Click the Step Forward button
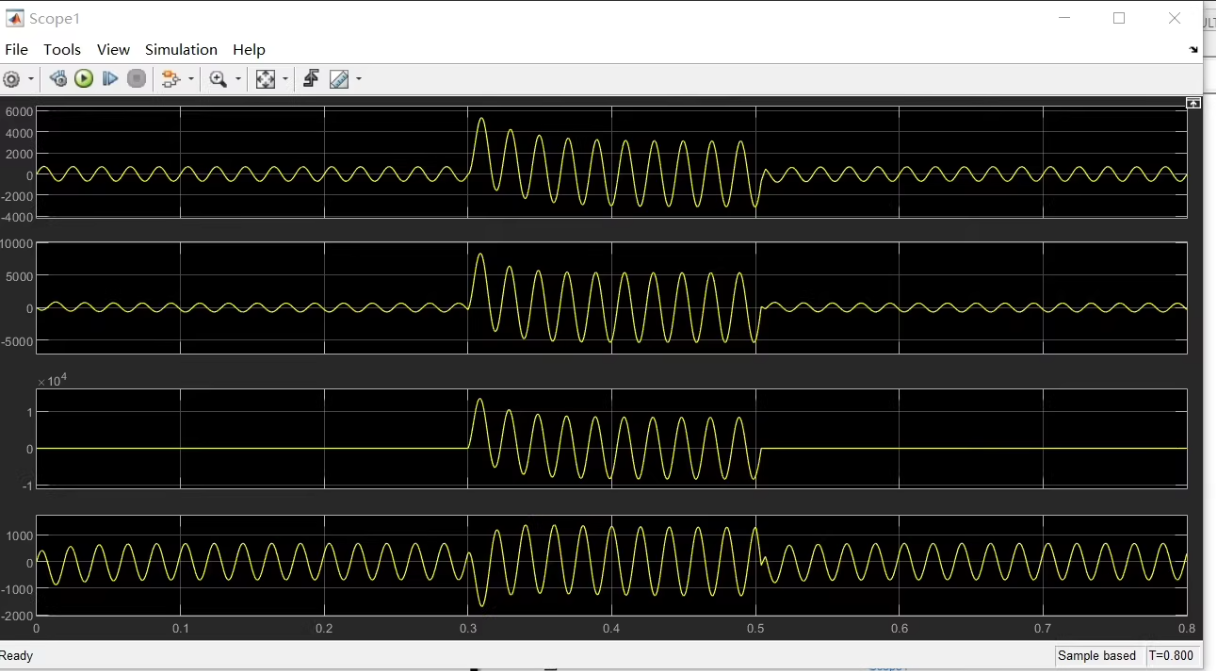The width and height of the screenshot is (1216, 671). [110, 79]
